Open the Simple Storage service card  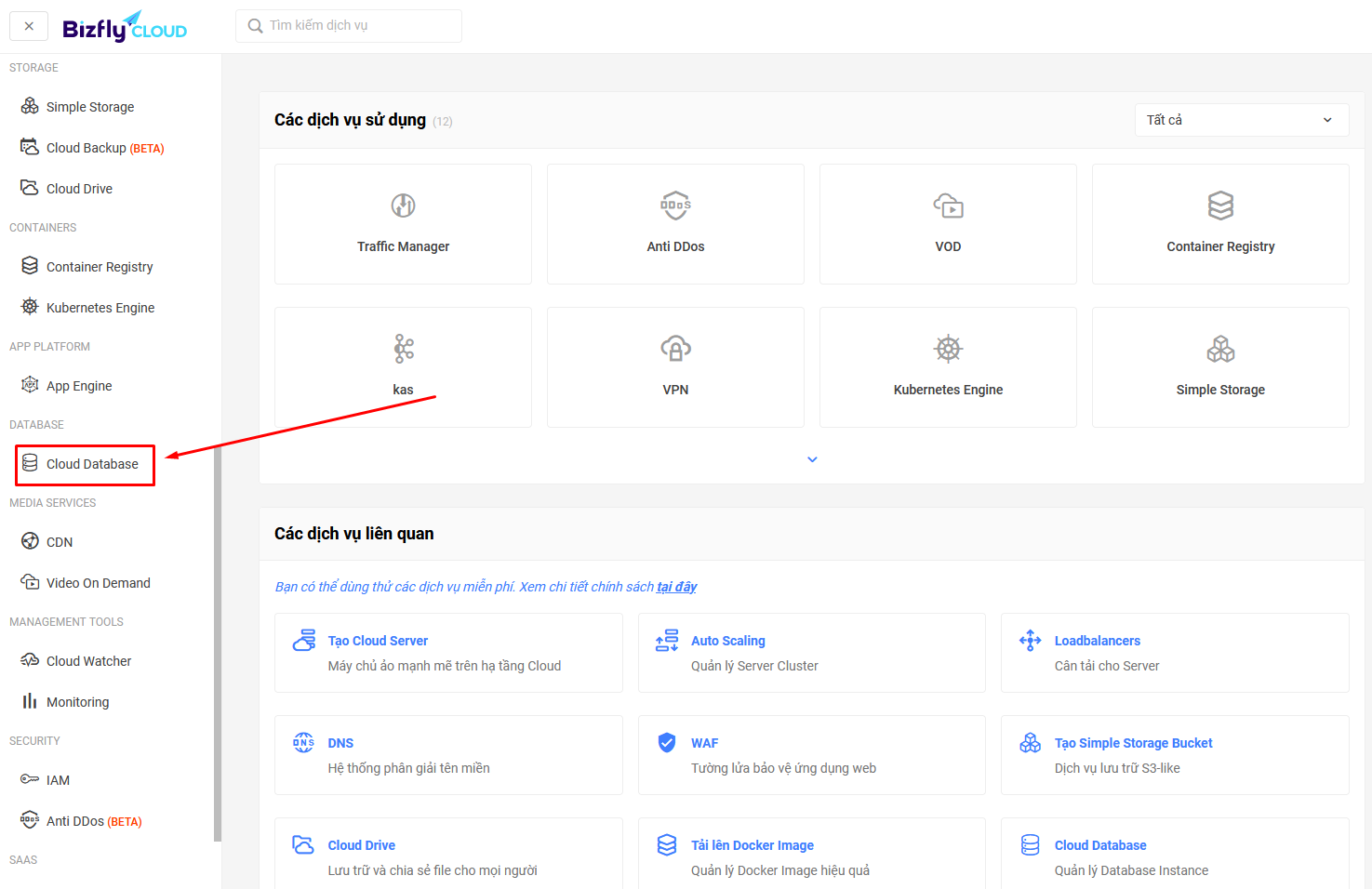coord(1220,367)
